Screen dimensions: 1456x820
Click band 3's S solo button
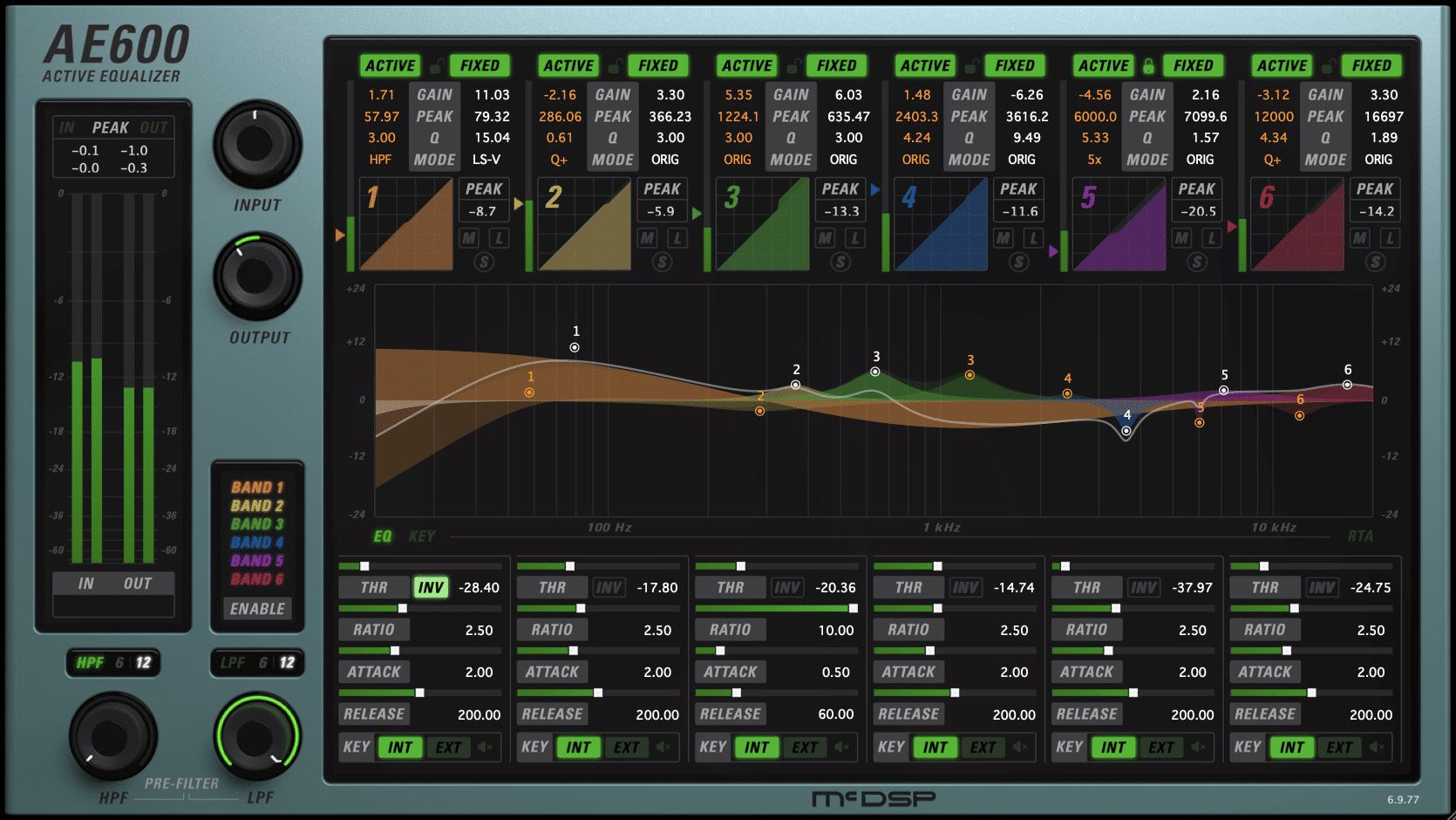[840, 262]
